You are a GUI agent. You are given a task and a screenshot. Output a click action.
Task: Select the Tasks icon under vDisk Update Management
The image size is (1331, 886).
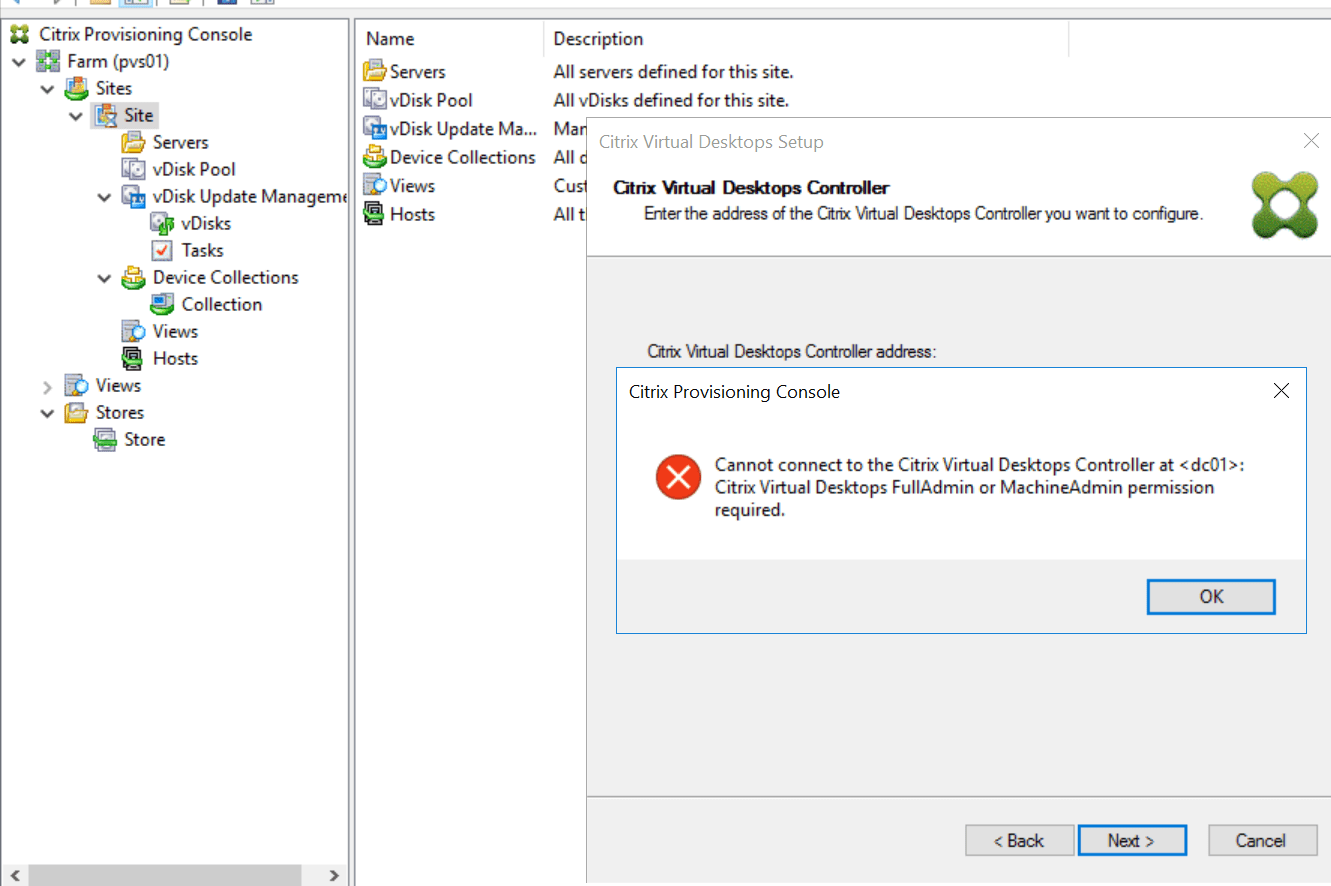pyautogui.click(x=164, y=250)
